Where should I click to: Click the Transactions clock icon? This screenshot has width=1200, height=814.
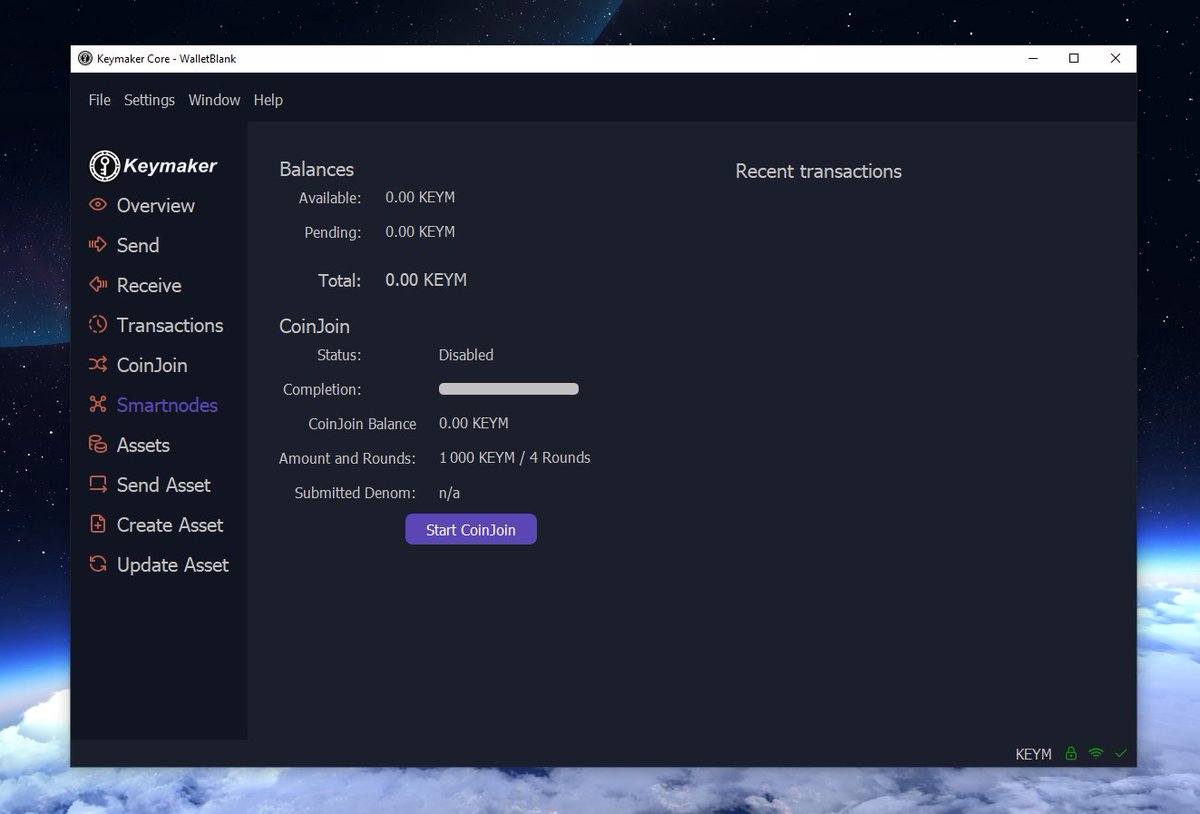98,325
